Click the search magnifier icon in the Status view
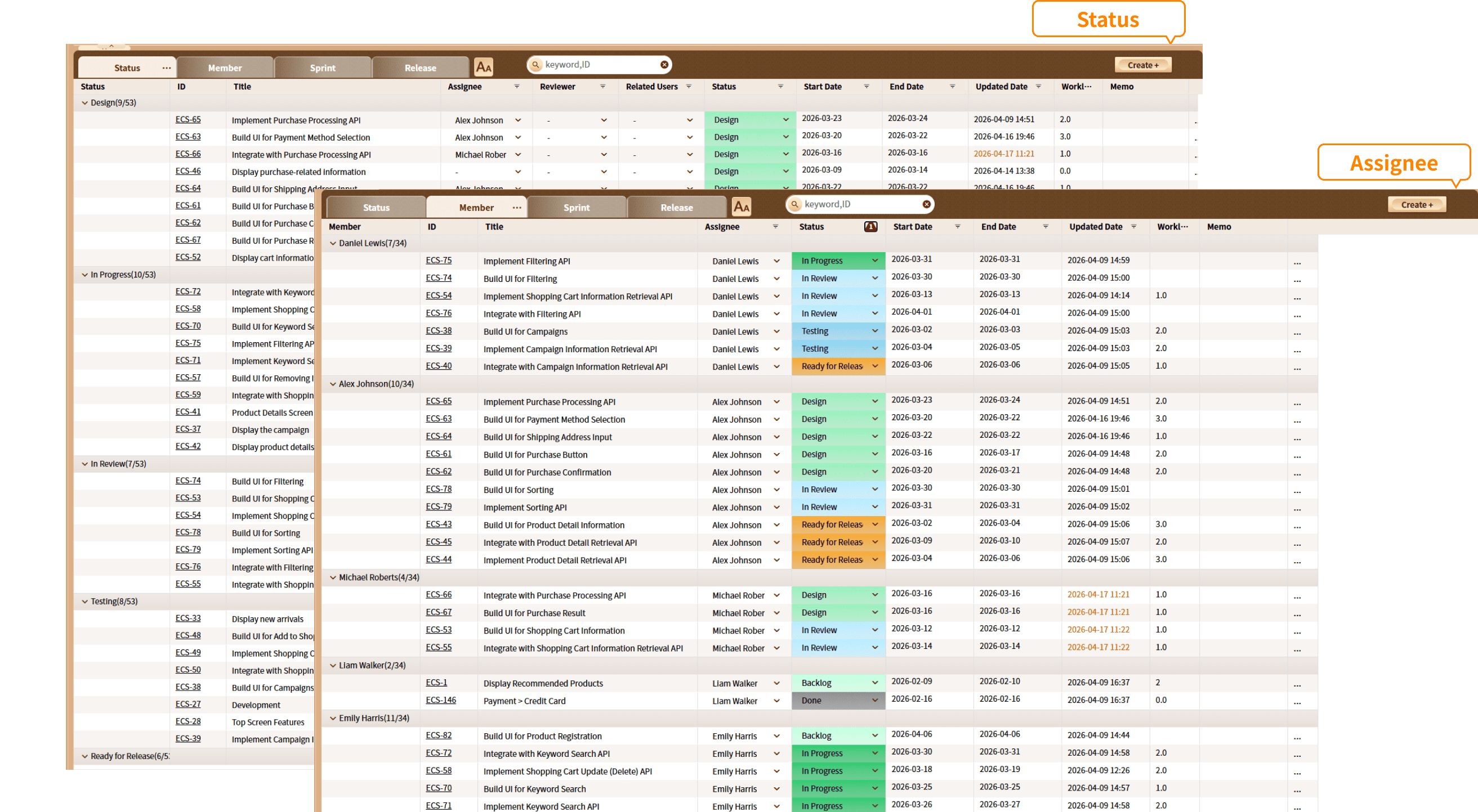1478x812 pixels. 535,65
